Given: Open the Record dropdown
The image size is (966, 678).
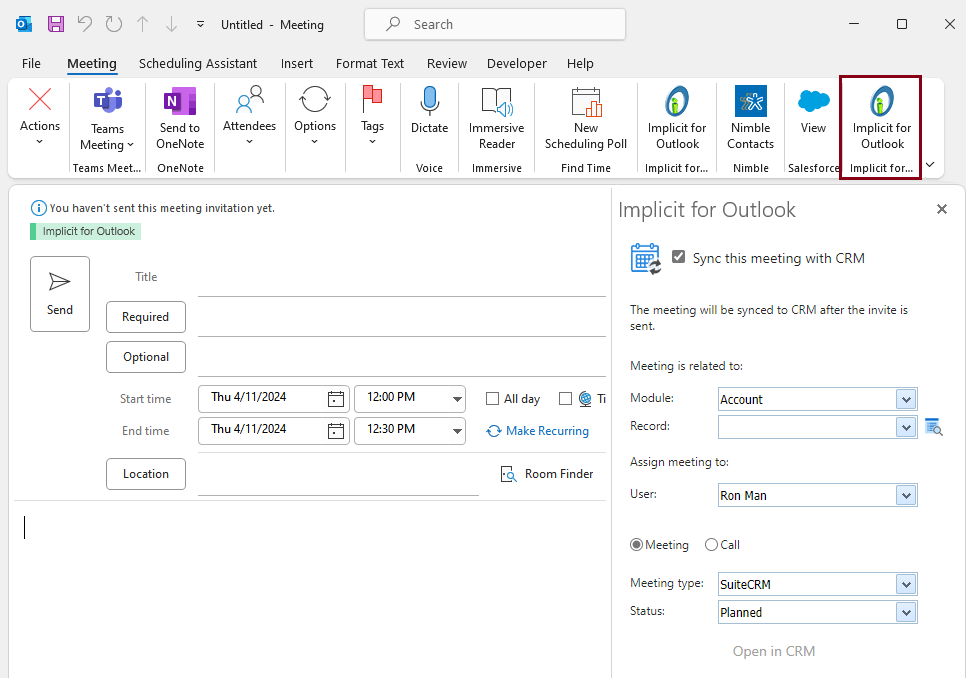Looking at the screenshot, I should (x=906, y=427).
